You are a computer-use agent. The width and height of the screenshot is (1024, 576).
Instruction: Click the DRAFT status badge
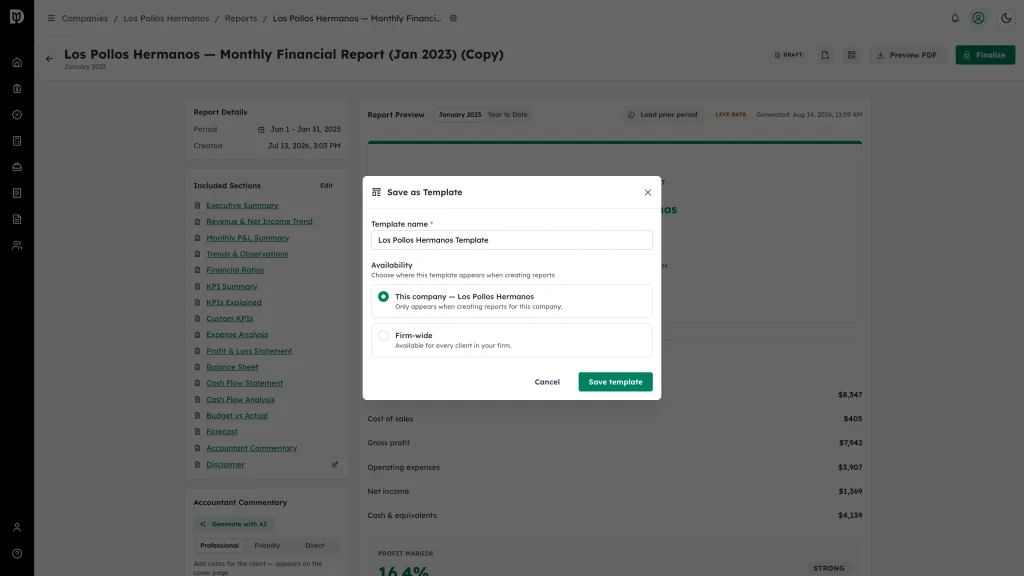point(788,55)
